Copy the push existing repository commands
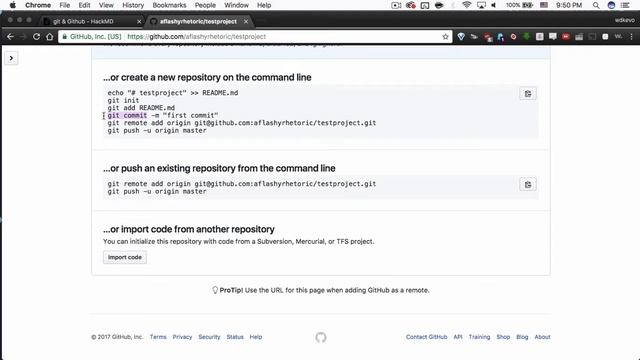 528,185
